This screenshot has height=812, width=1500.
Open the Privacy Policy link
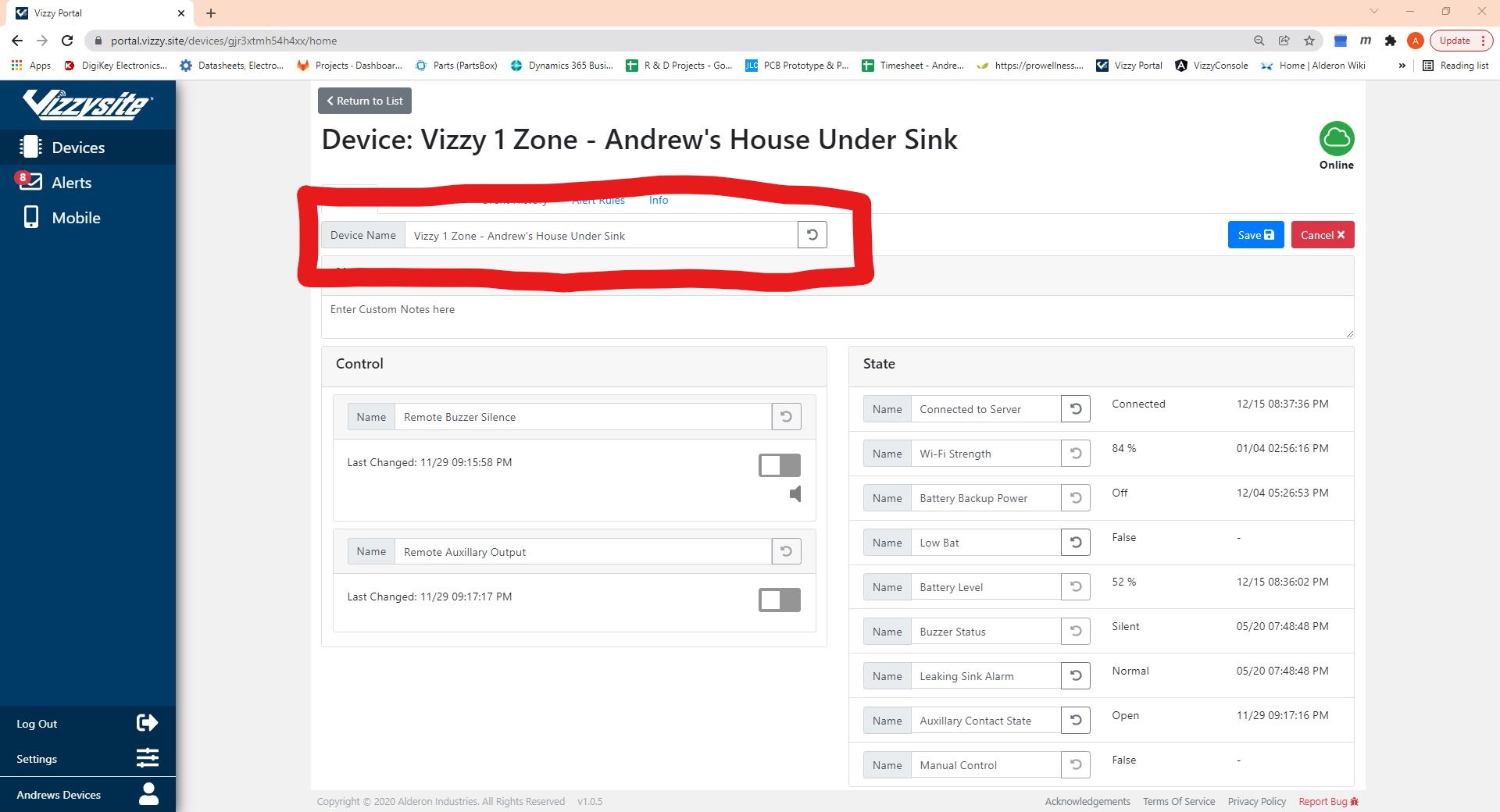[1256, 801]
